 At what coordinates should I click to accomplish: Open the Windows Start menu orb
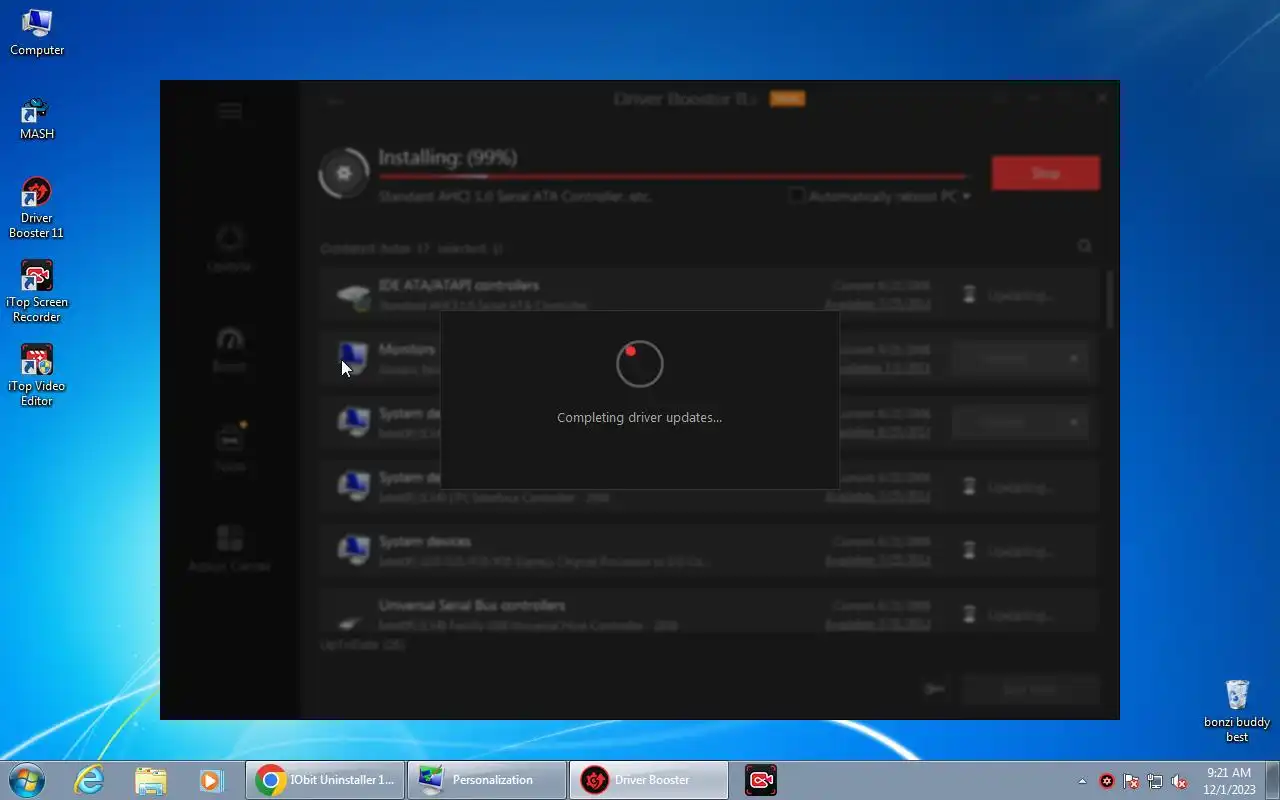tap(27, 780)
